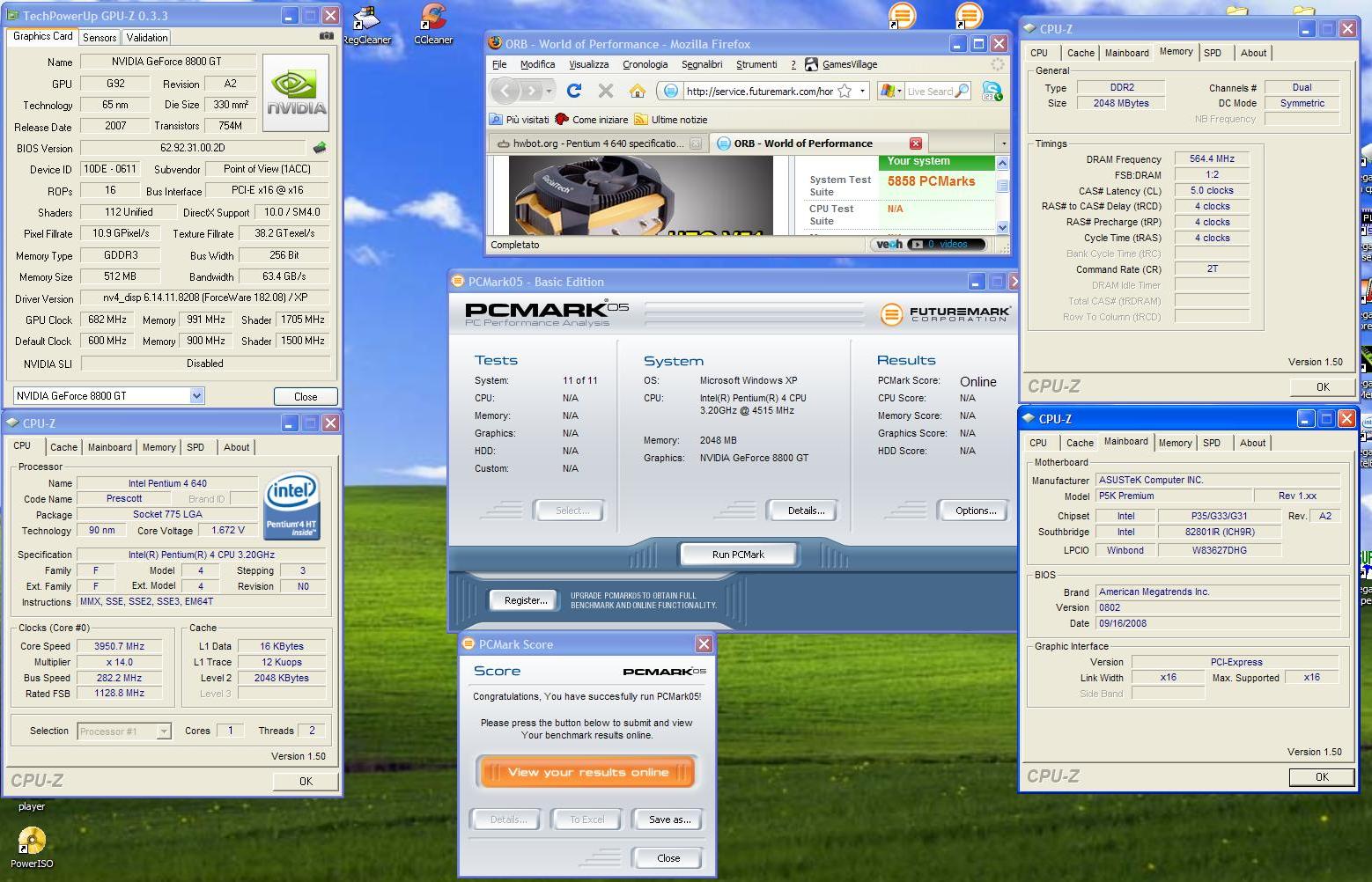The width and height of the screenshot is (1372, 882).
Task: Click the Intel Pentium 4 HT logo
Action: click(291, 508)
